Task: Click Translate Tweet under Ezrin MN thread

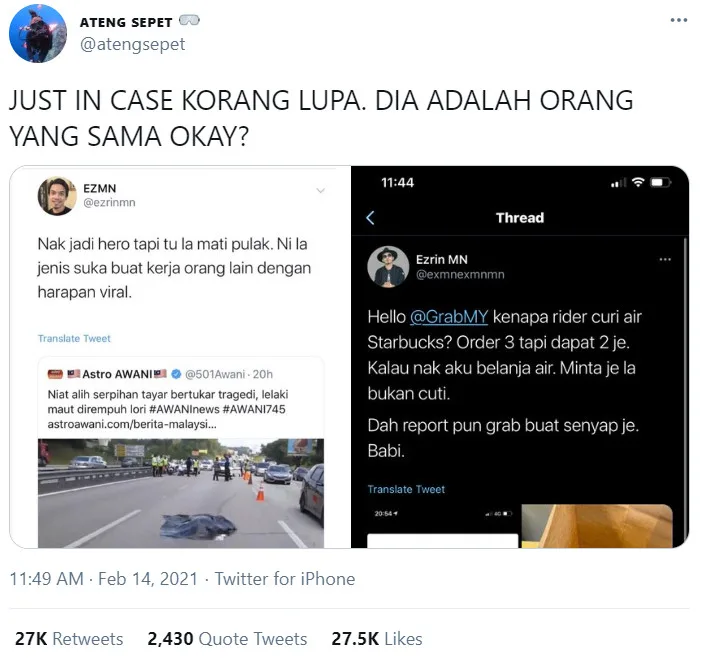Action: click(406, 489)
